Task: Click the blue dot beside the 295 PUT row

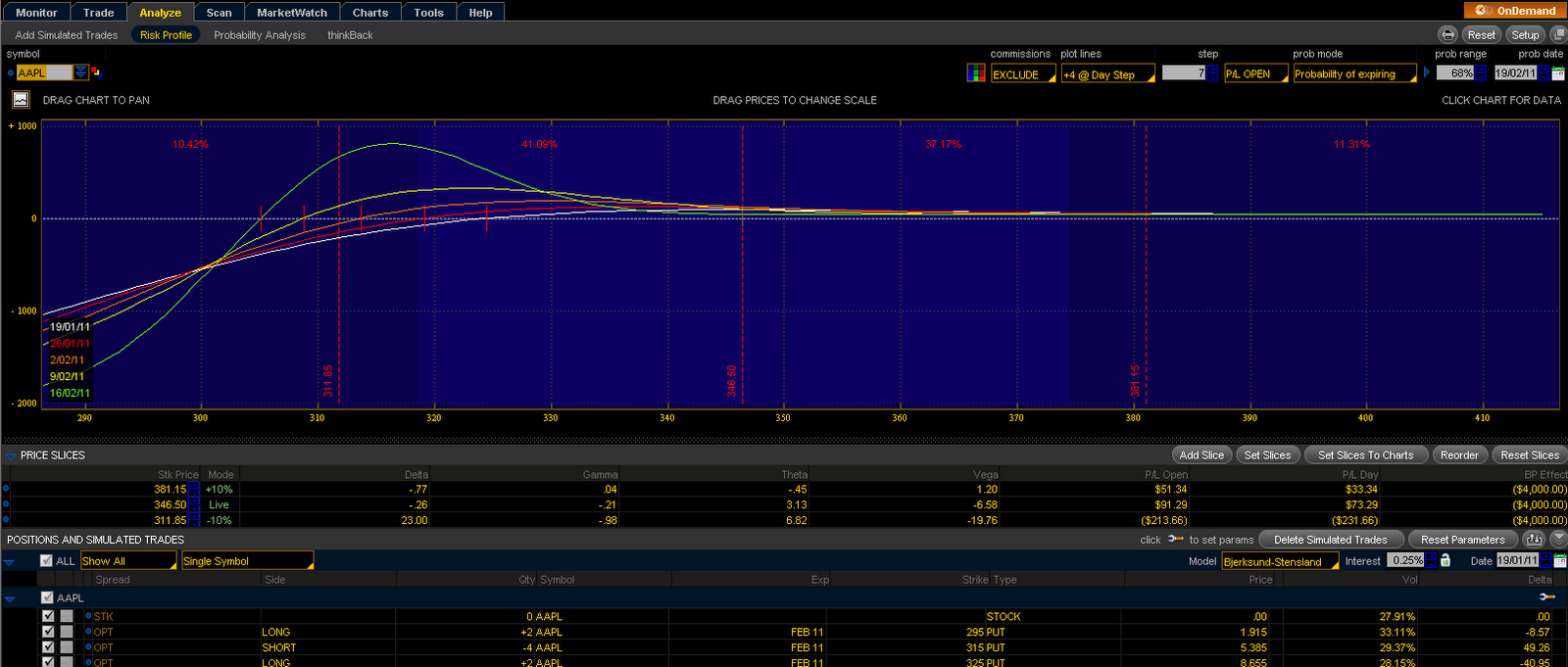Action: (88, 632)
